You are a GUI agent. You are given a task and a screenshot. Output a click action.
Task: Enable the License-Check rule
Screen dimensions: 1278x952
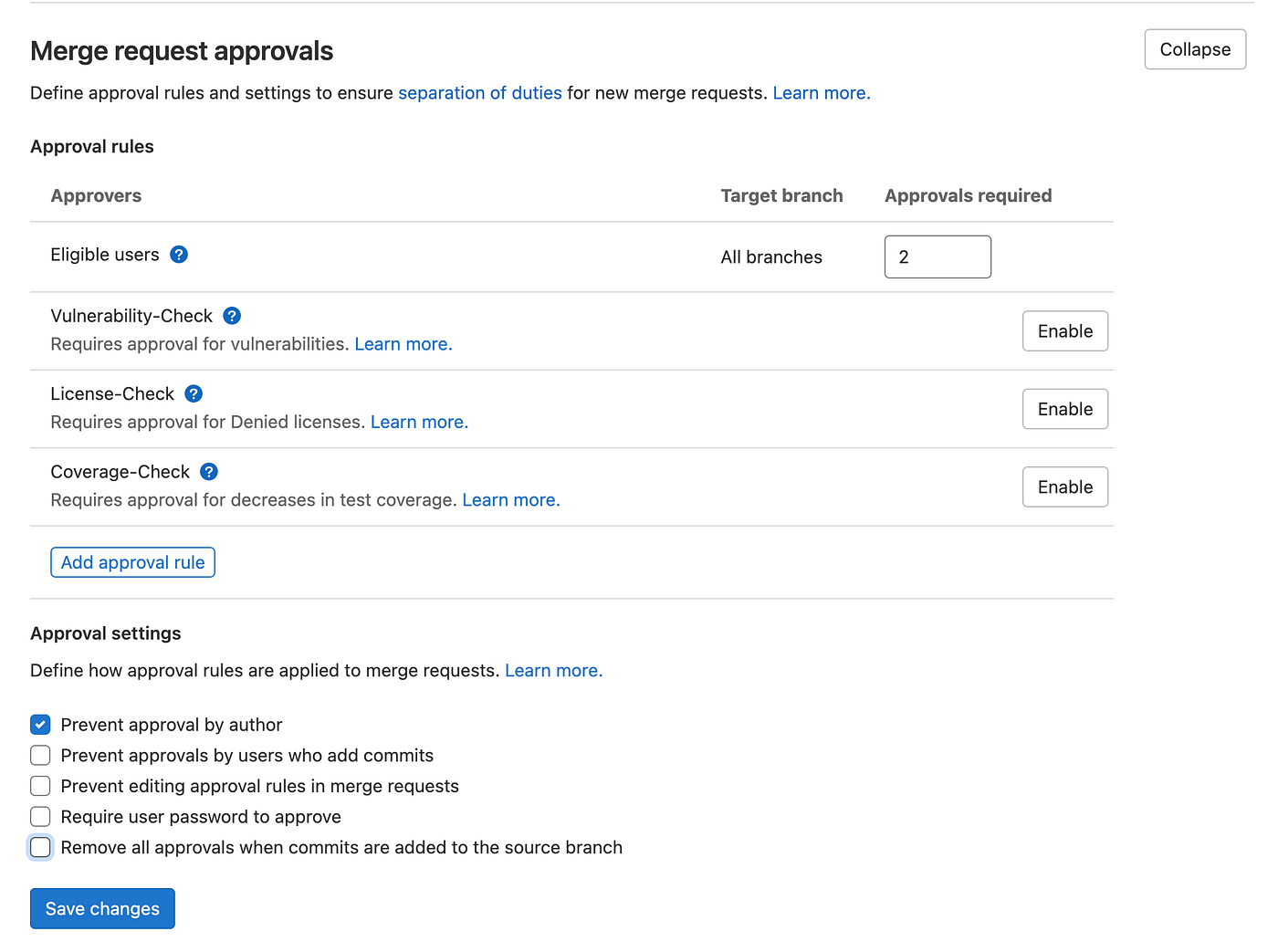(x=1064, y=408)
